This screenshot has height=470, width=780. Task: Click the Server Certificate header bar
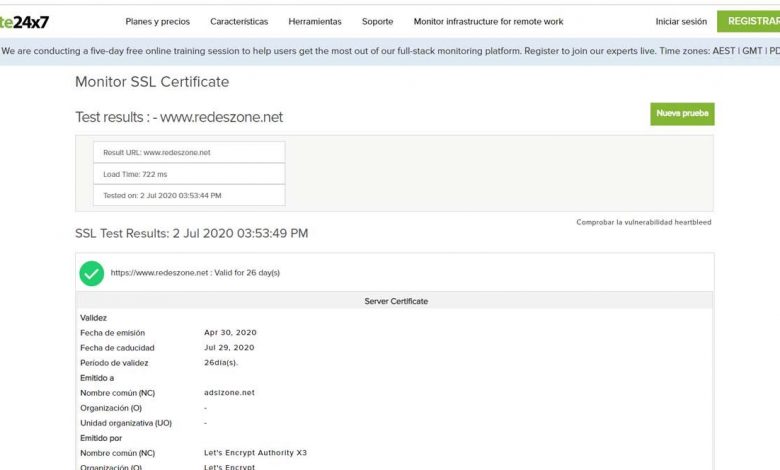[395, 301]
